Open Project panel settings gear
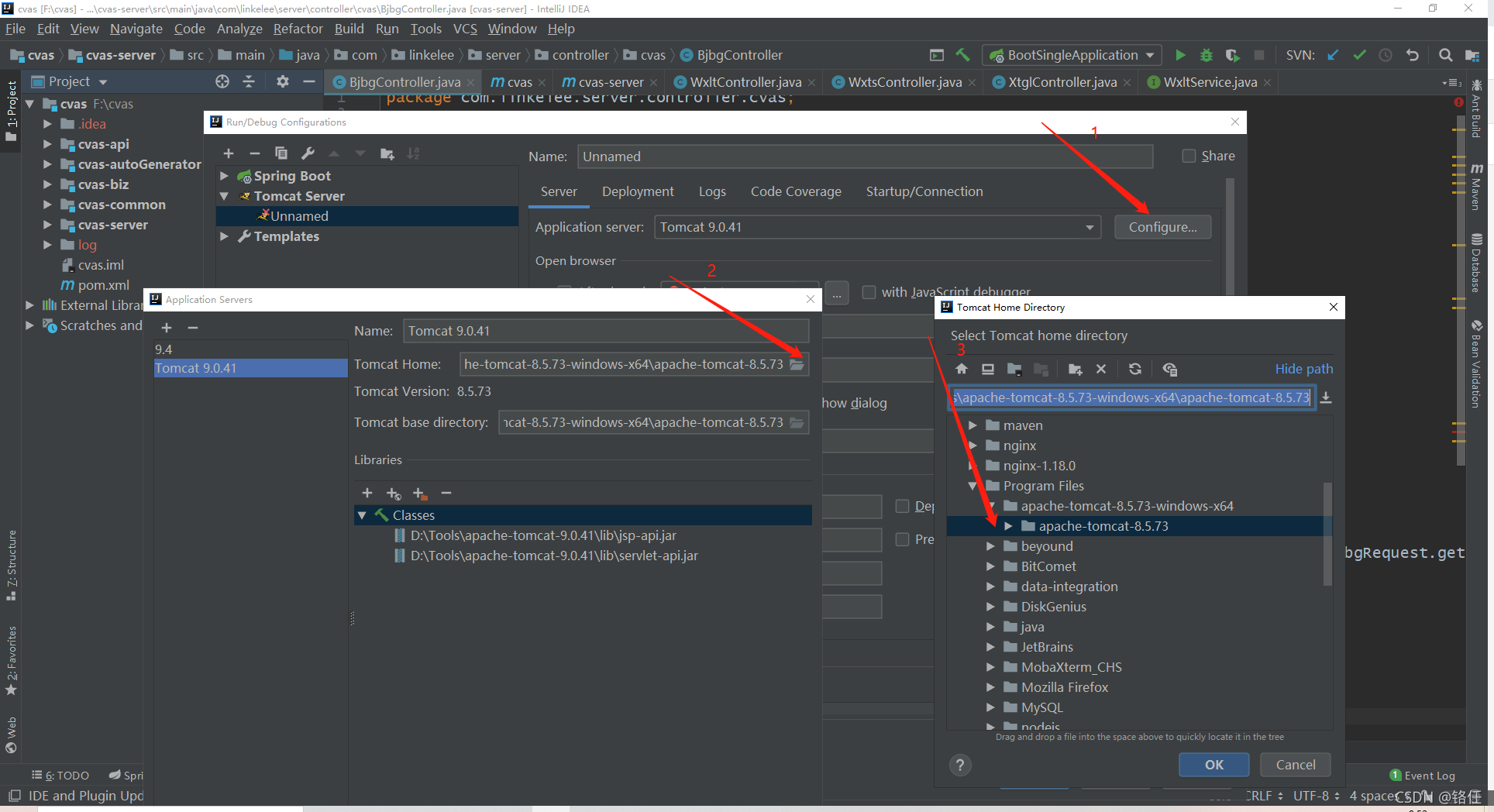This screenshot has width=1494, height=812. tap(282, 81)
